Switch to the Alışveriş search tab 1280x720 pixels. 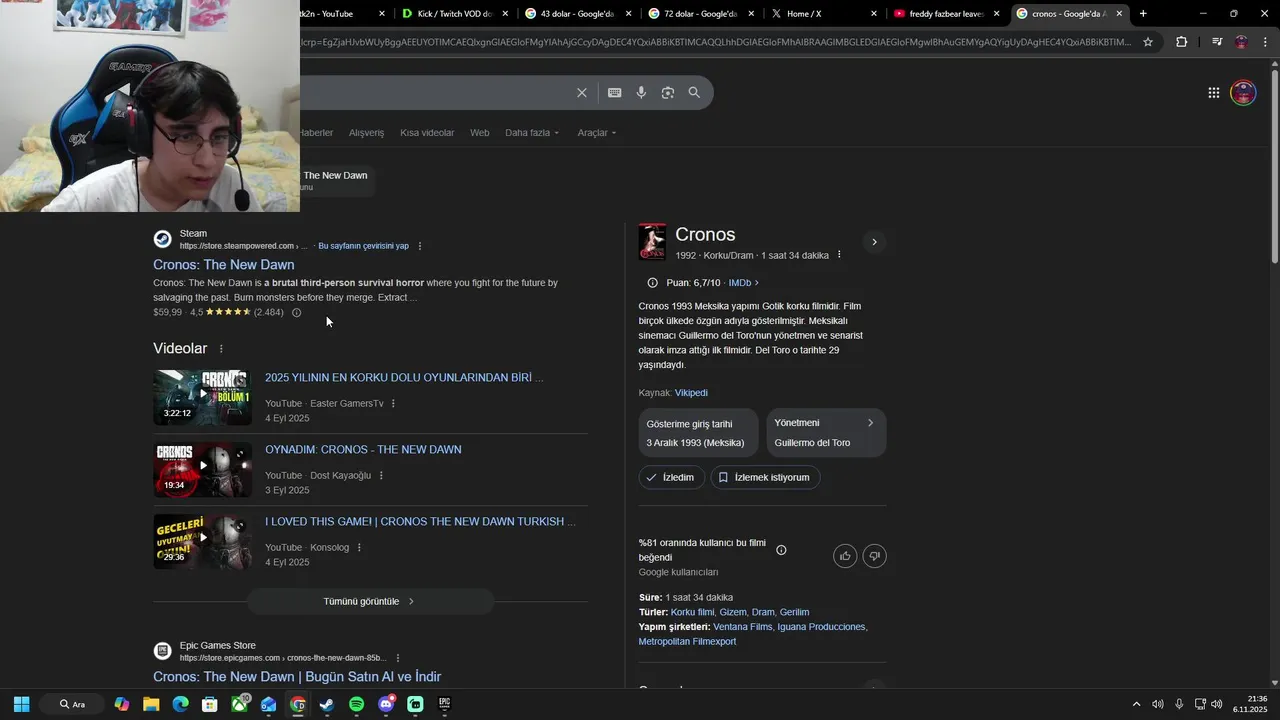coord(366,133)
